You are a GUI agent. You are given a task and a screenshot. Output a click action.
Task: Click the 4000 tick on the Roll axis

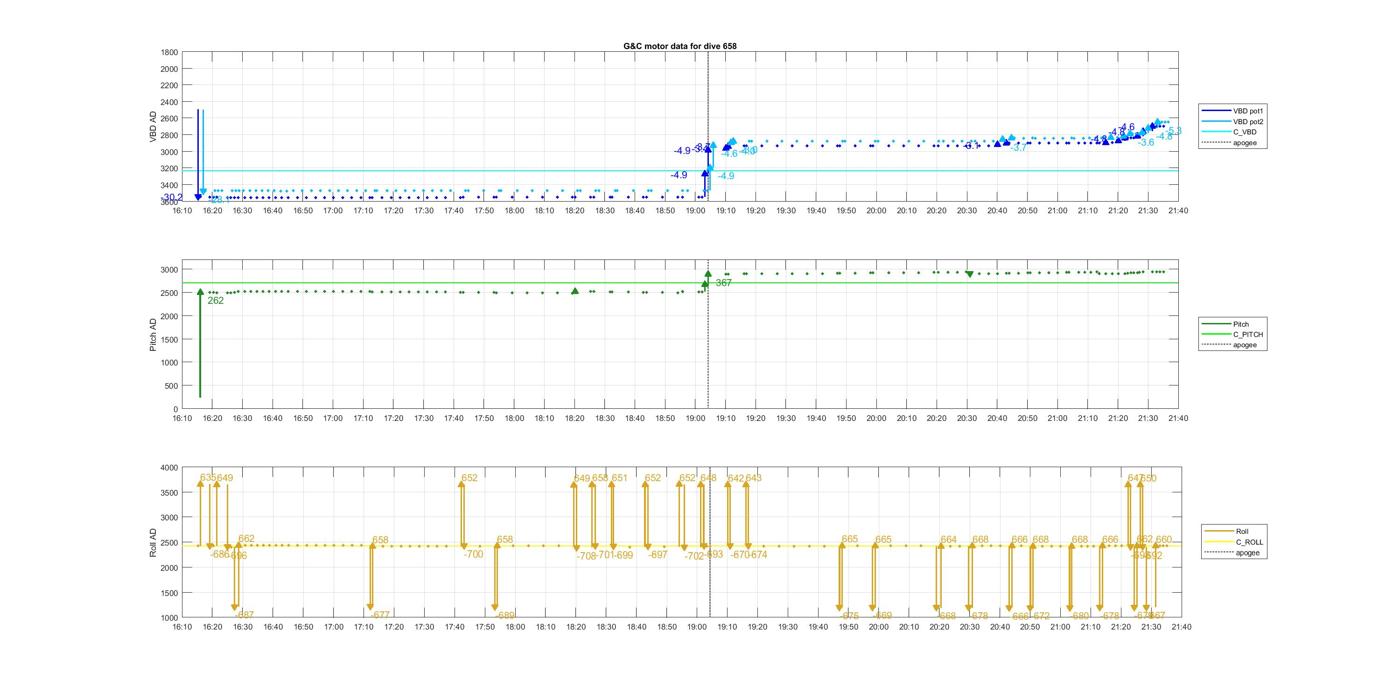point(169,467)
